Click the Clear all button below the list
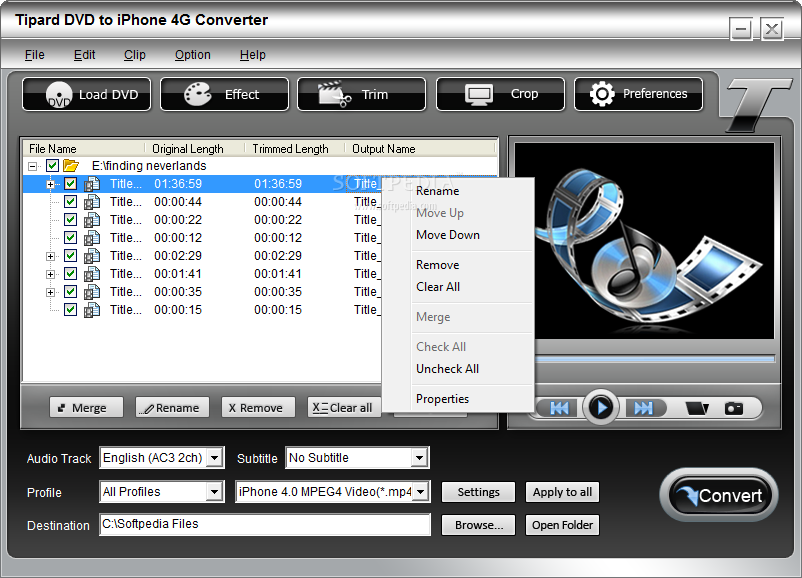Screen dimensions: 802x578 344,408
